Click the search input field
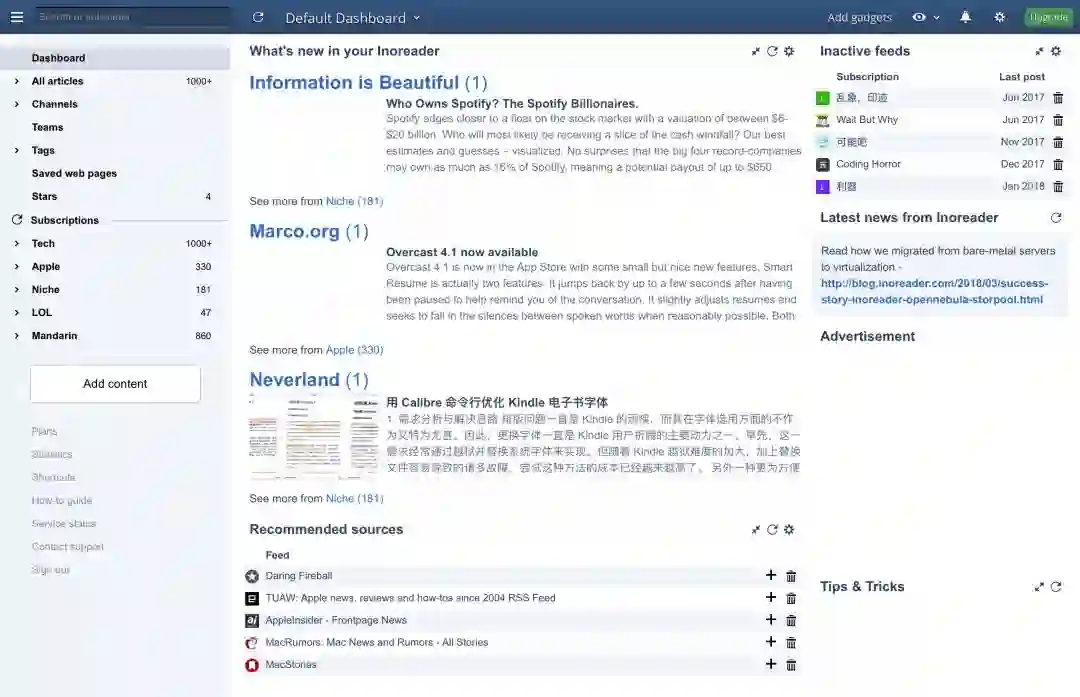Viewport: 1080px width, 697px height. (x=133, y=17)
